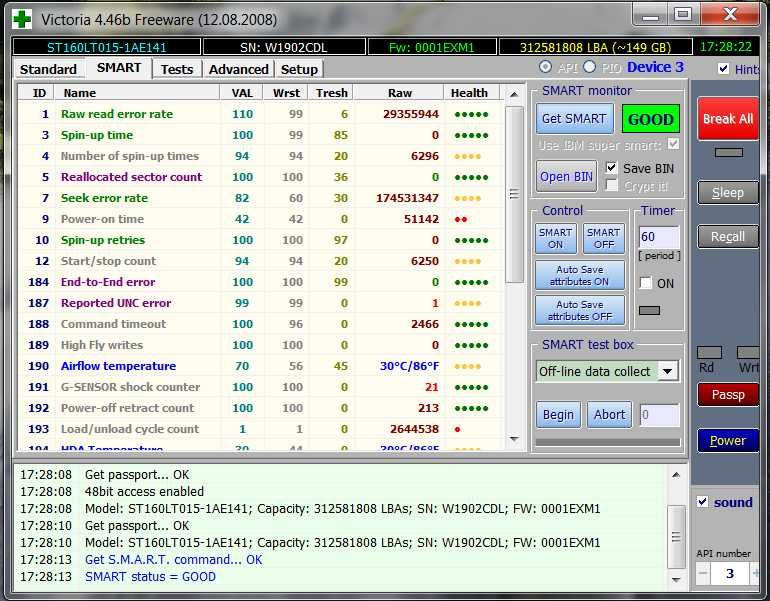Open the SMART tab
Image resolution: width=770 pixels, height=601 pixels.
coord(119,68)
